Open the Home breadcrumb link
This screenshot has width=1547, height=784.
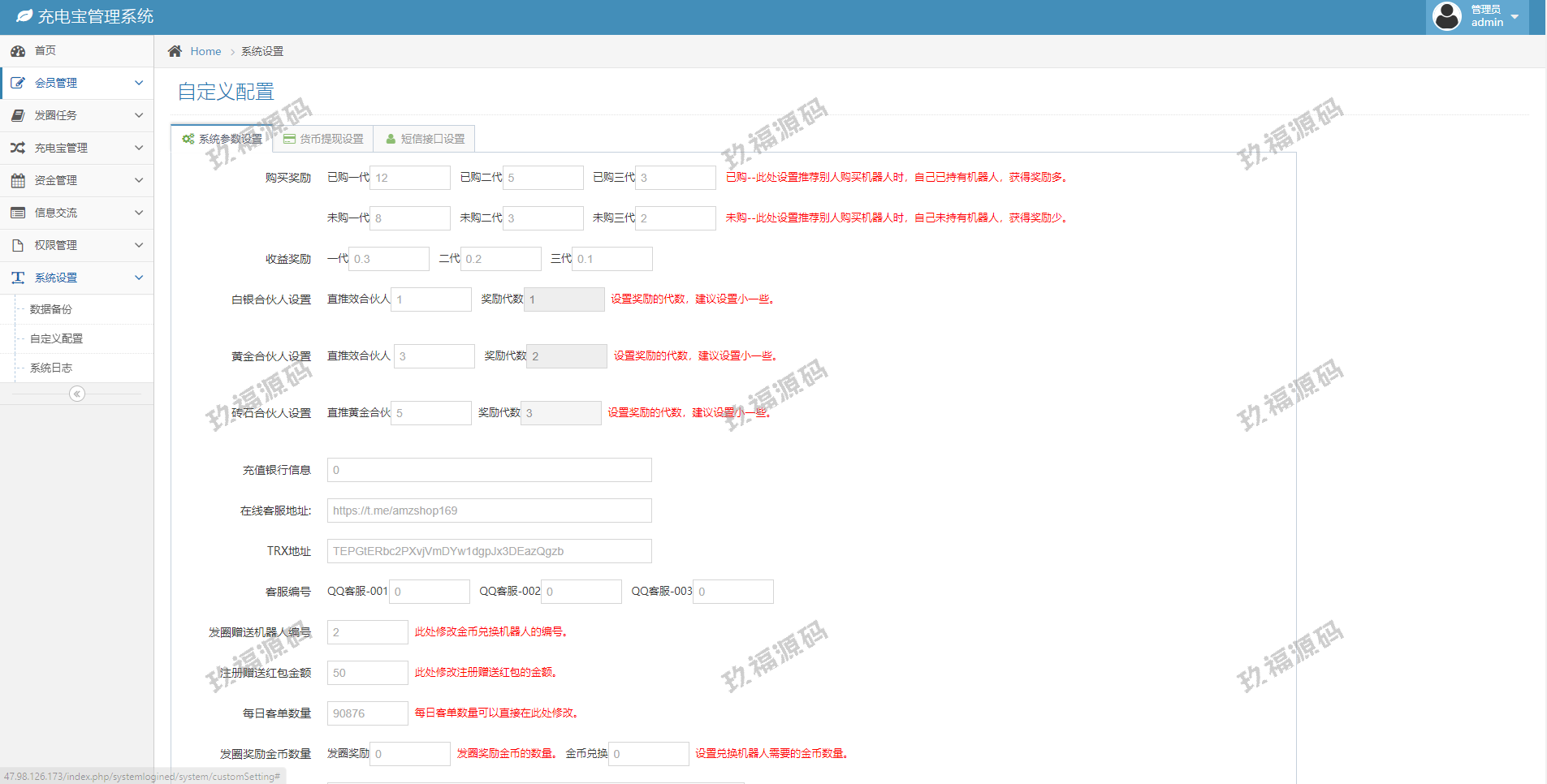point(205,51)
